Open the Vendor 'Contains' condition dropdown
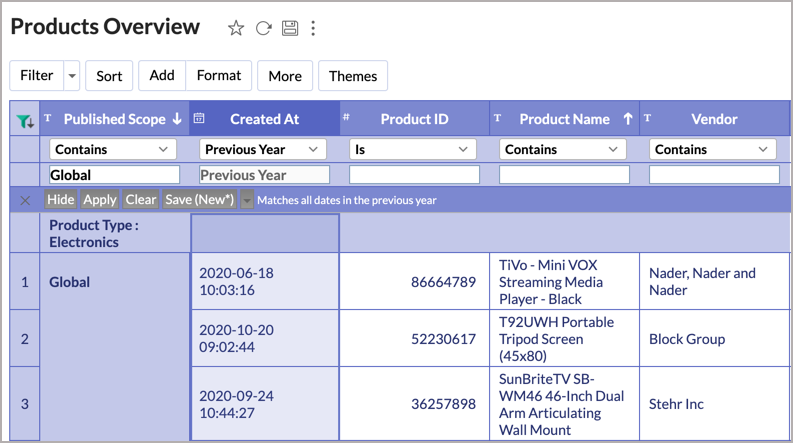This screenshot has width=793, height=443. 714,149
